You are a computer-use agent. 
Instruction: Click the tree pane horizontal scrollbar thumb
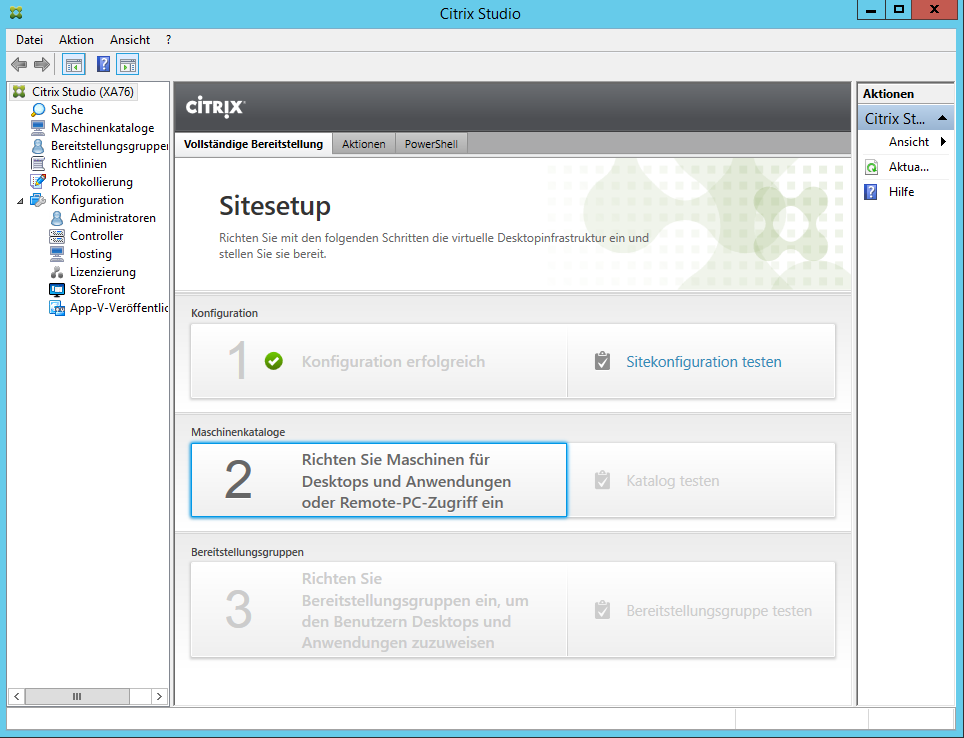[x=77, y=696]
